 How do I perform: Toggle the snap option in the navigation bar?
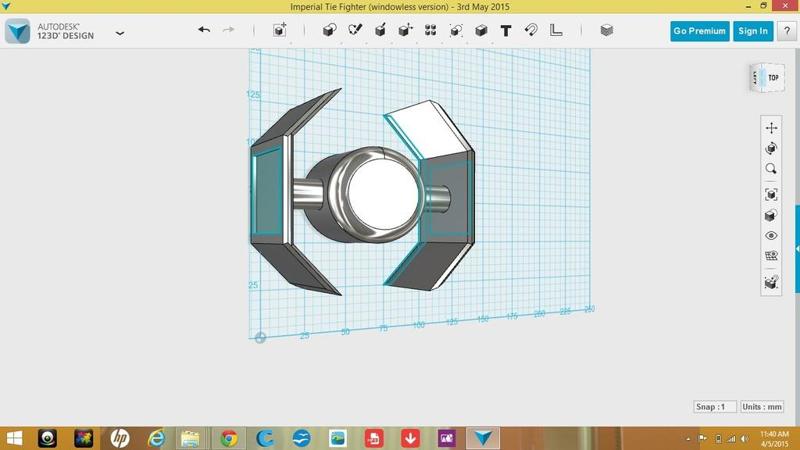coord(771,282)
